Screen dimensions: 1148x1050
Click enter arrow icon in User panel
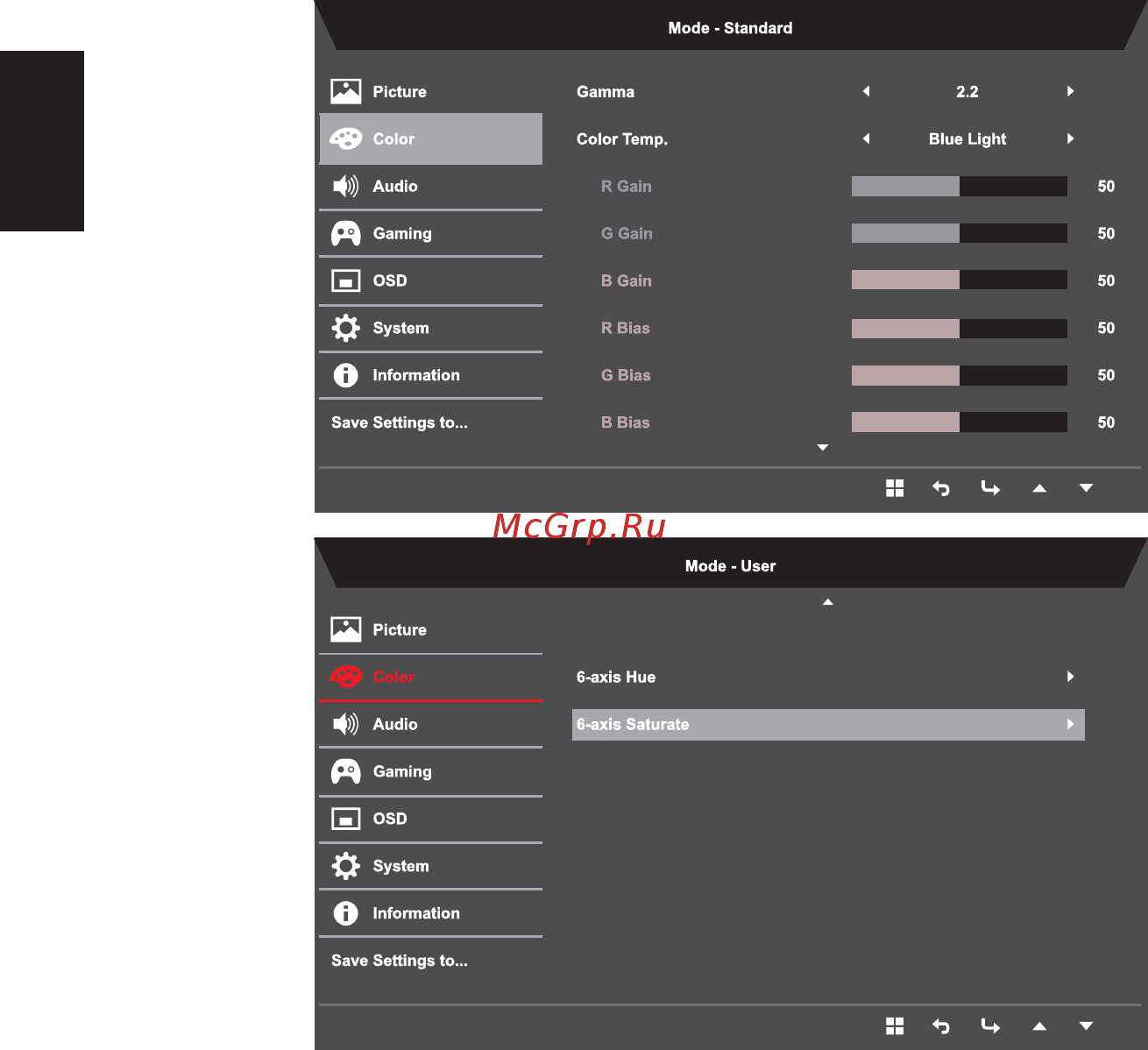(x=990, y=1026)
